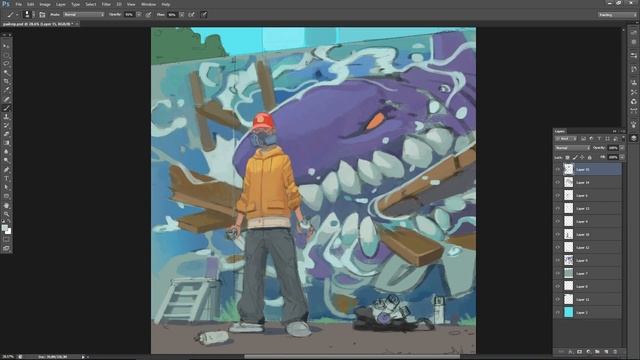Viewport: 640px width, 360px height.
Task: Open the Window menu
Action: [148, 4]
